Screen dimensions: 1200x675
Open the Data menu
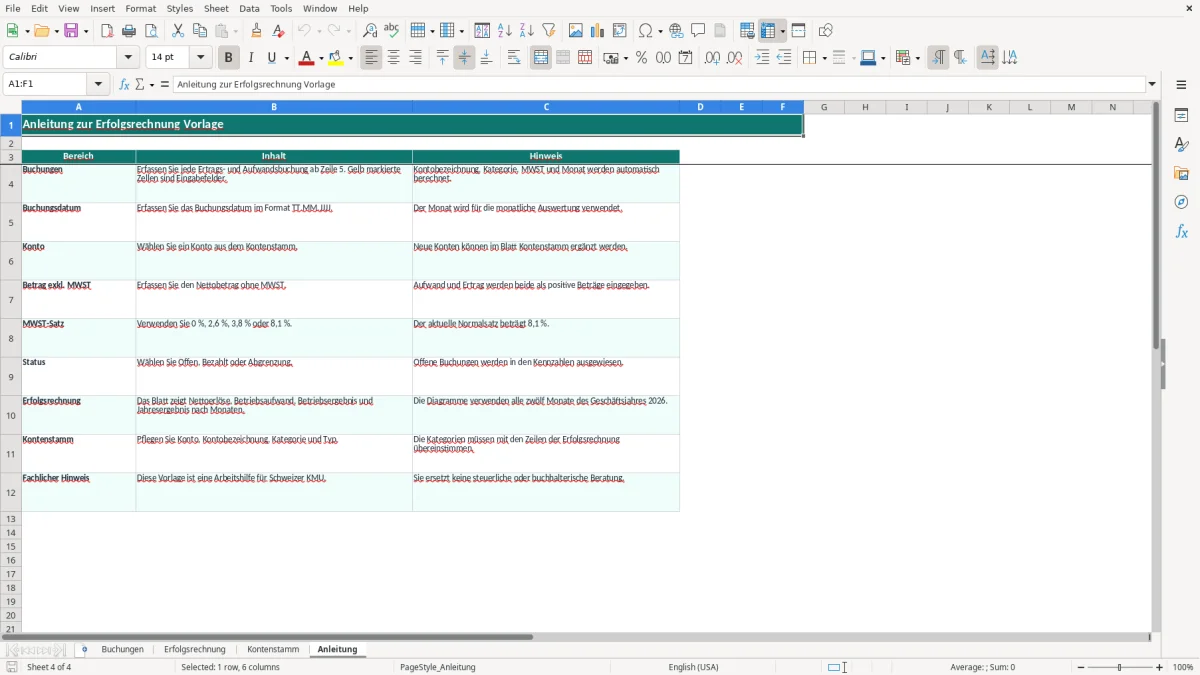click(x=249, y=8)
